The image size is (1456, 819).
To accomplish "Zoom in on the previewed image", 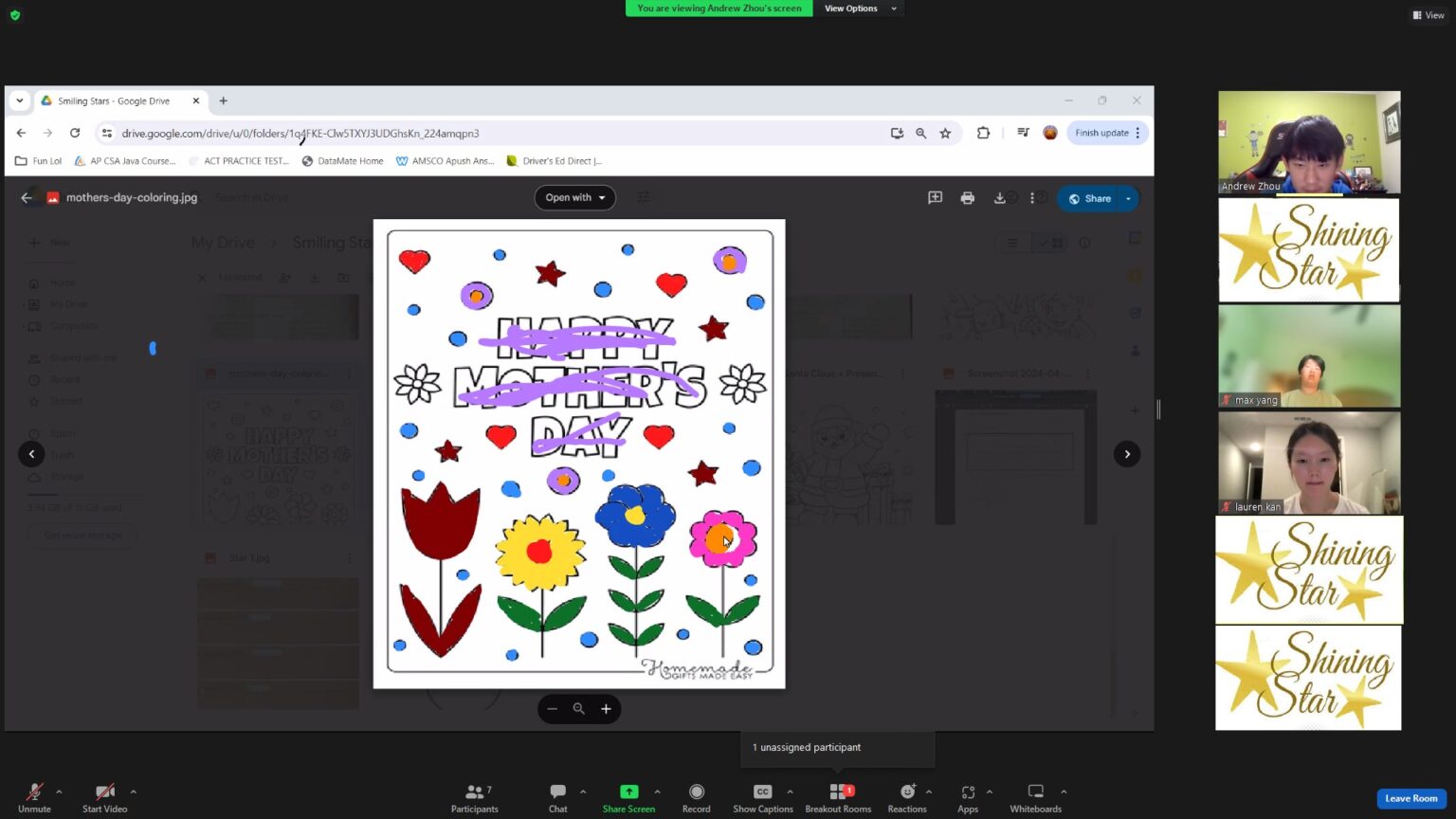I will [606, 709].
